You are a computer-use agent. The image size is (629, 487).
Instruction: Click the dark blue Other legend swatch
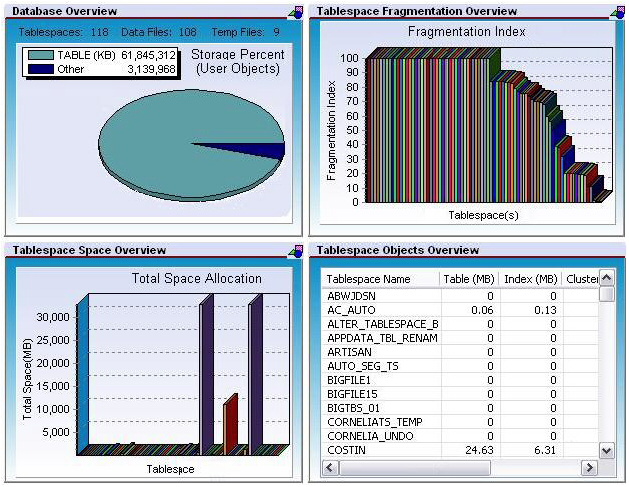click(x=41, y=69)
